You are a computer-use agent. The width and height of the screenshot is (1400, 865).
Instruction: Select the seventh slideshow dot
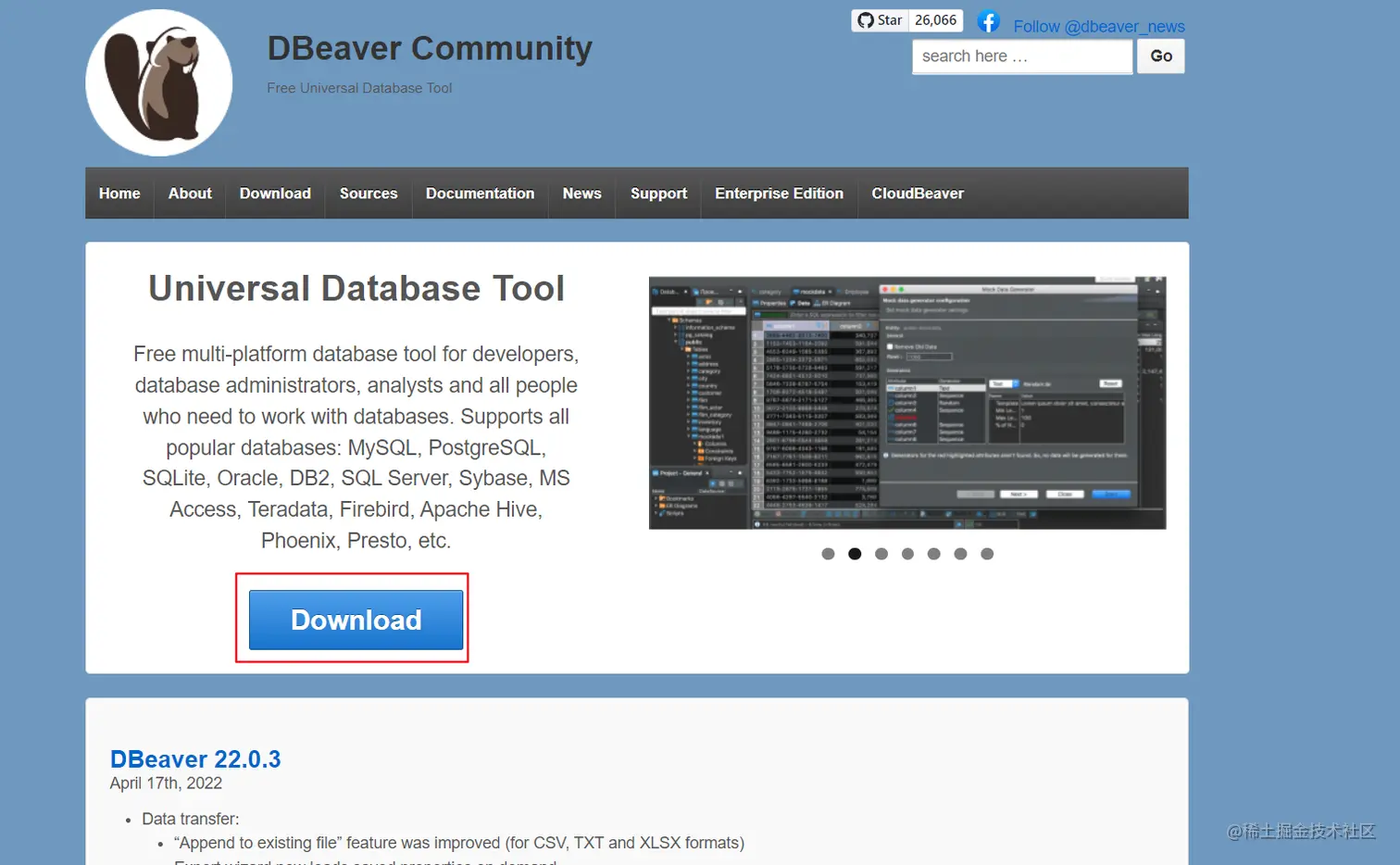987,554
